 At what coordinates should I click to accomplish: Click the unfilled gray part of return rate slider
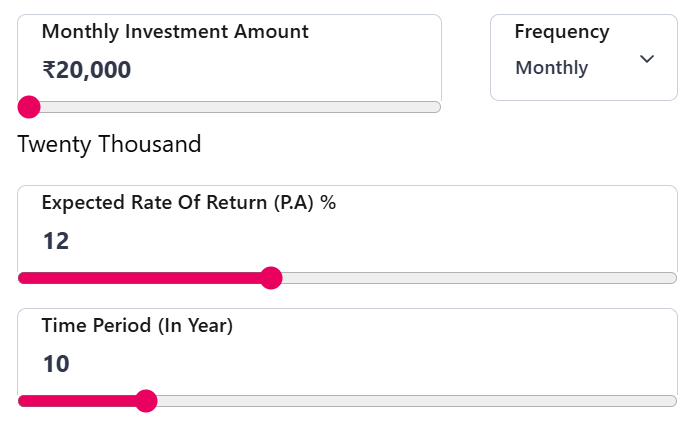(x=480, y=278)
